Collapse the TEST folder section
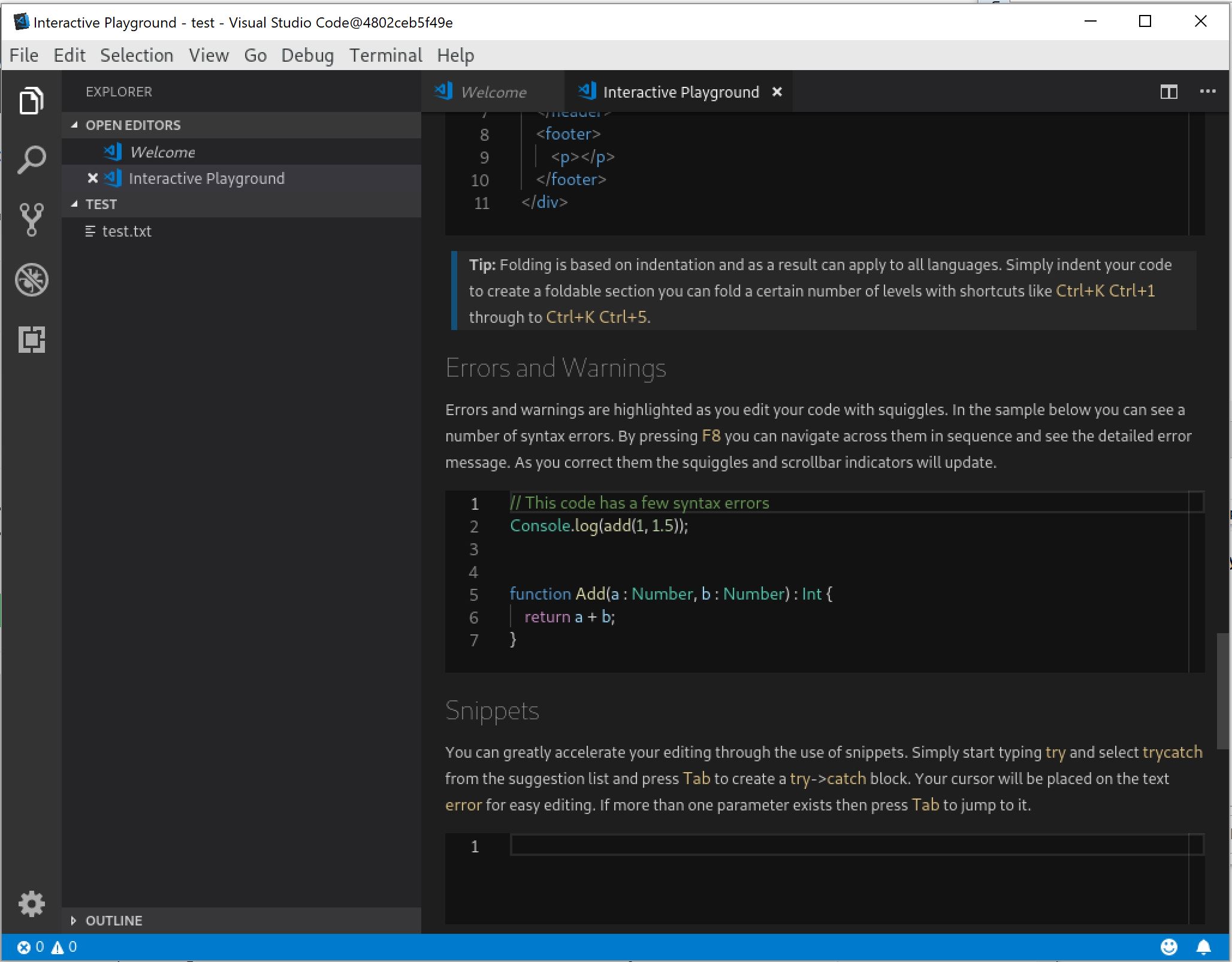Screen dimensions: 1232x962 click(101, 204)
